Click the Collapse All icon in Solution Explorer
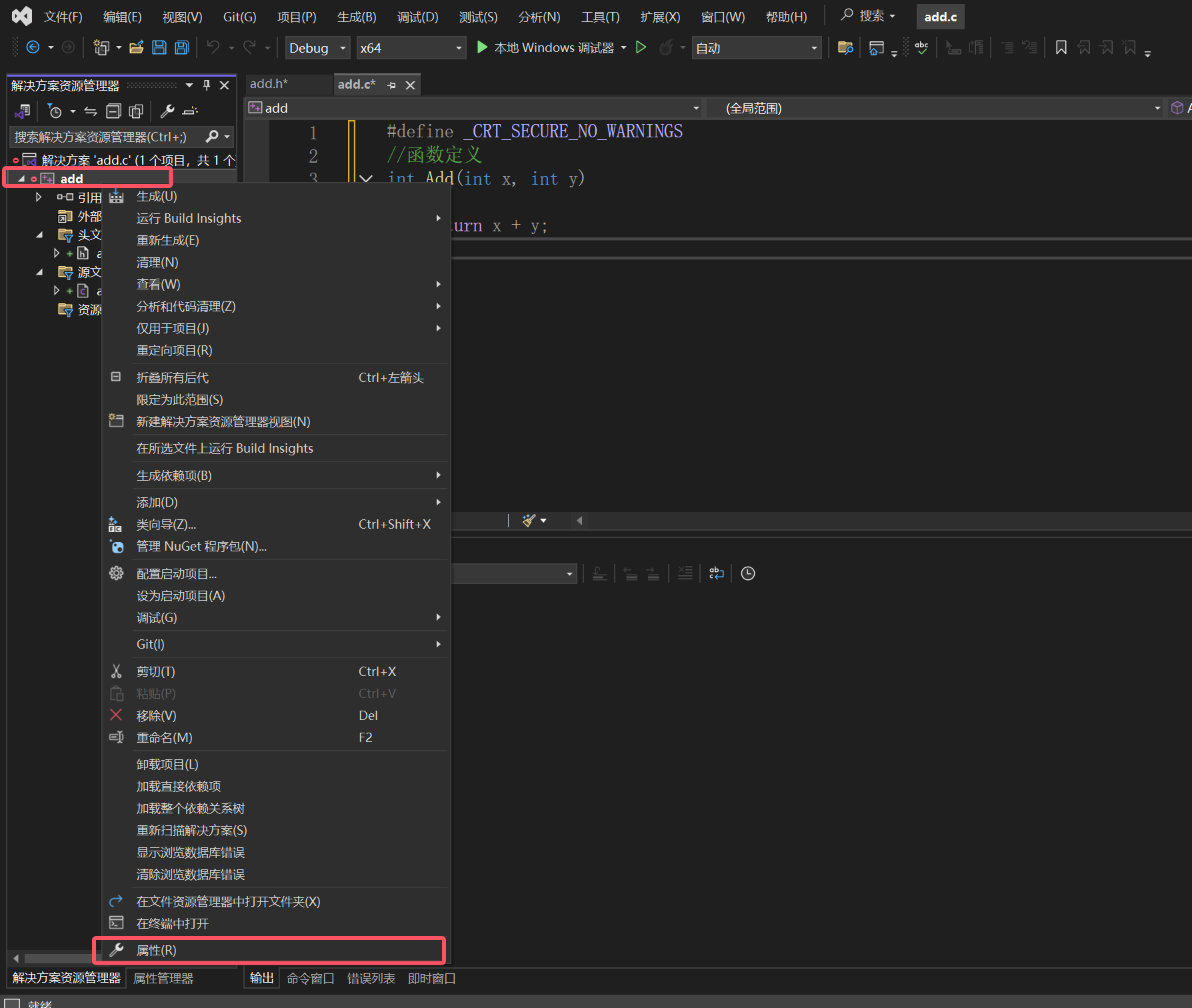Screen dimensions: 1192x1008 114,111
